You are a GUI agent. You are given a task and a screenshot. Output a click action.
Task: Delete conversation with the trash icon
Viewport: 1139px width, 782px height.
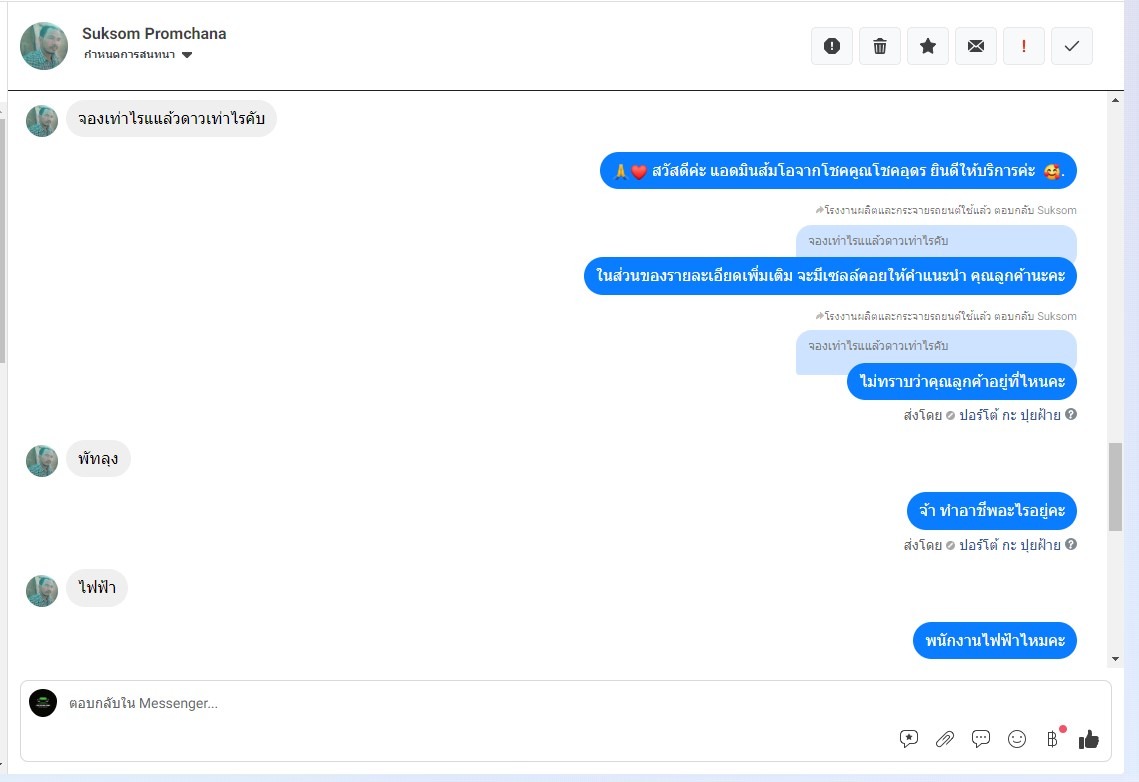pyautogui.click(x=880, y=46)
